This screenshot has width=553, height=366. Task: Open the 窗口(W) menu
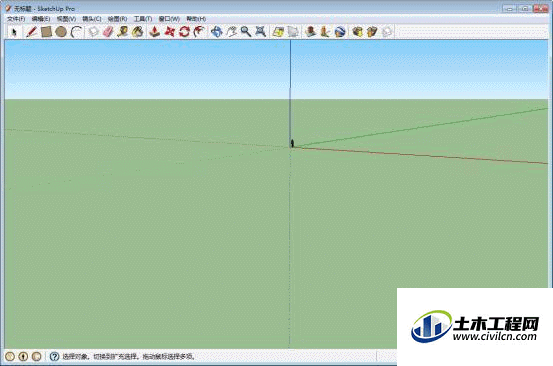169,19
